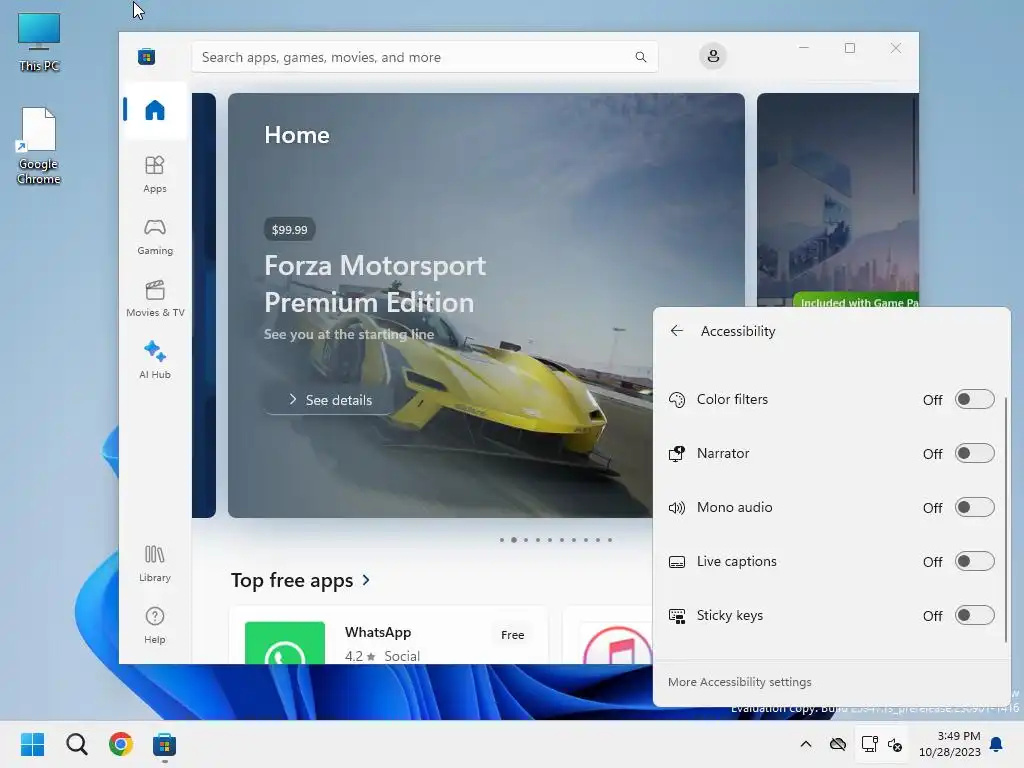
Task: Click the Mono audio label
Action: [734, 507]
